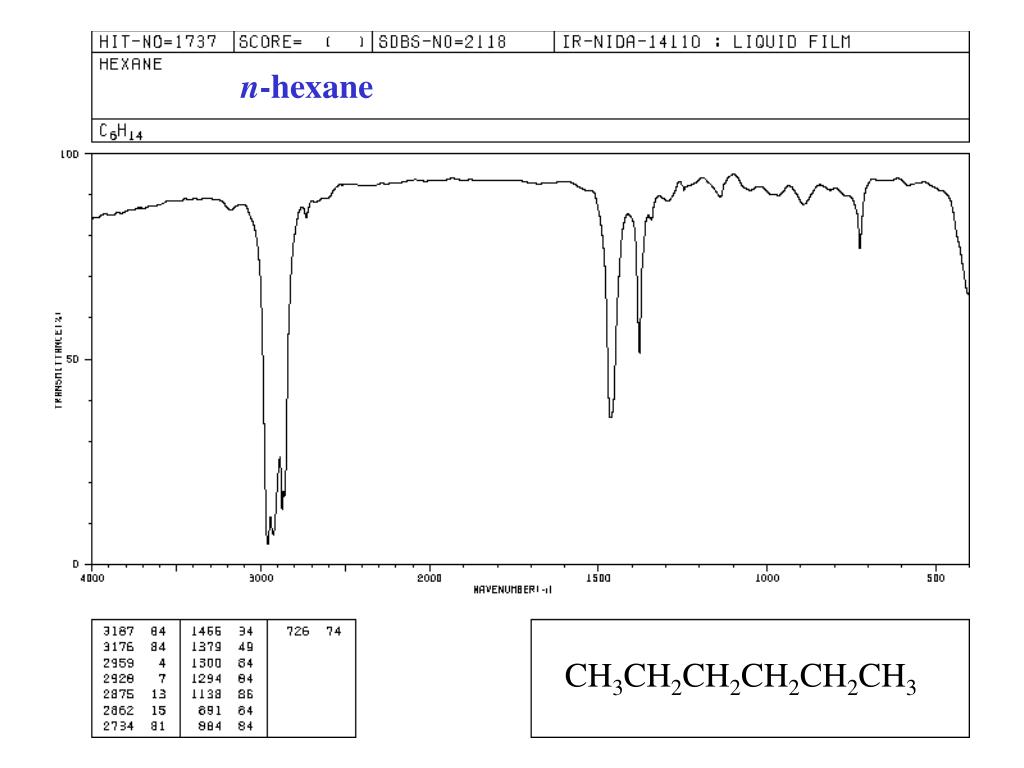Click the 1294 peak table entry

pos(206,679)
